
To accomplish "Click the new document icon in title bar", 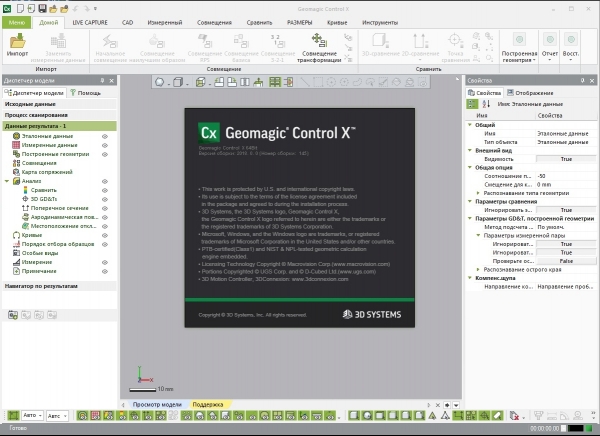I will tap(21, 8).
